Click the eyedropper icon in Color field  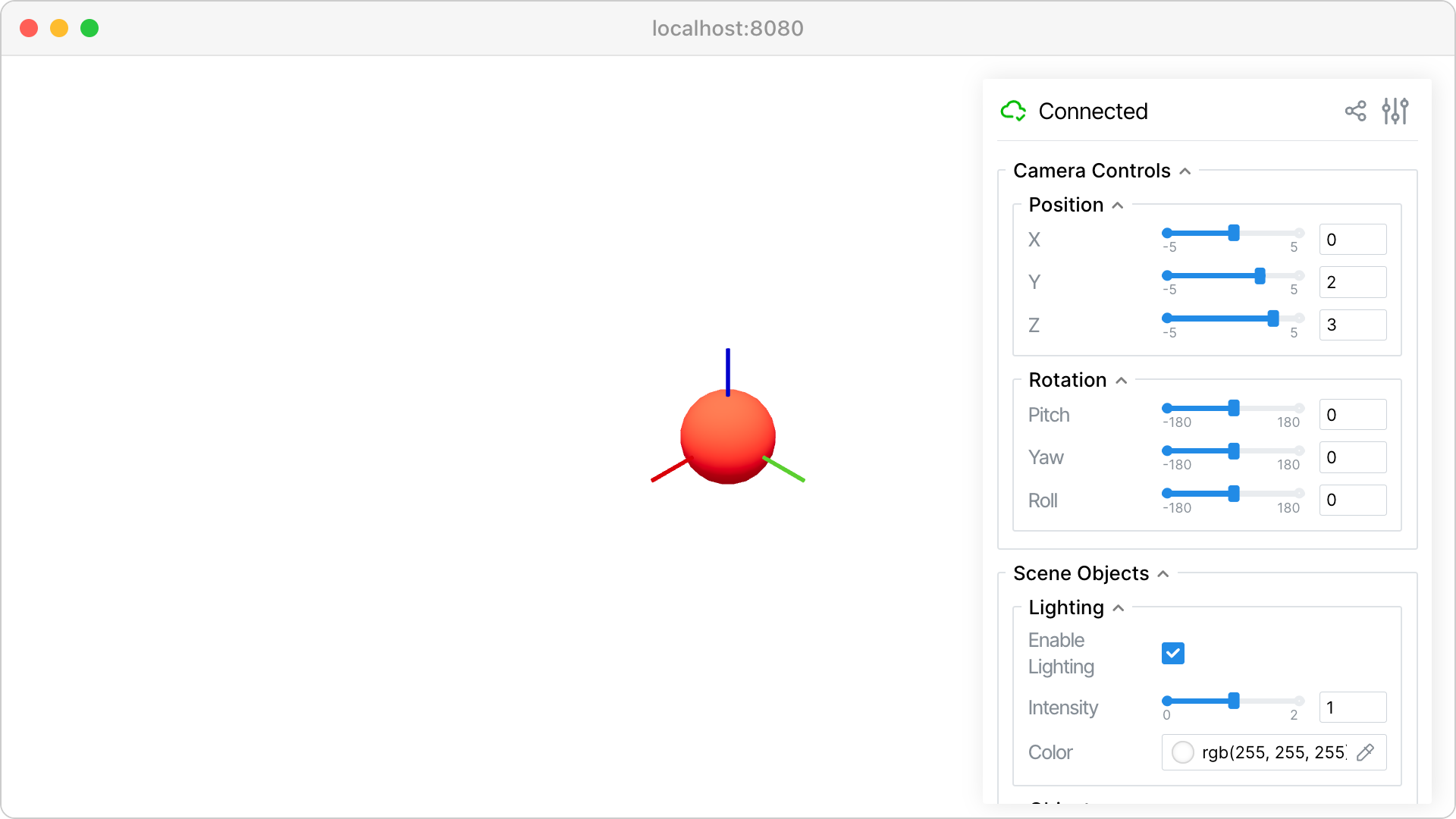(x=1365, y=752)
